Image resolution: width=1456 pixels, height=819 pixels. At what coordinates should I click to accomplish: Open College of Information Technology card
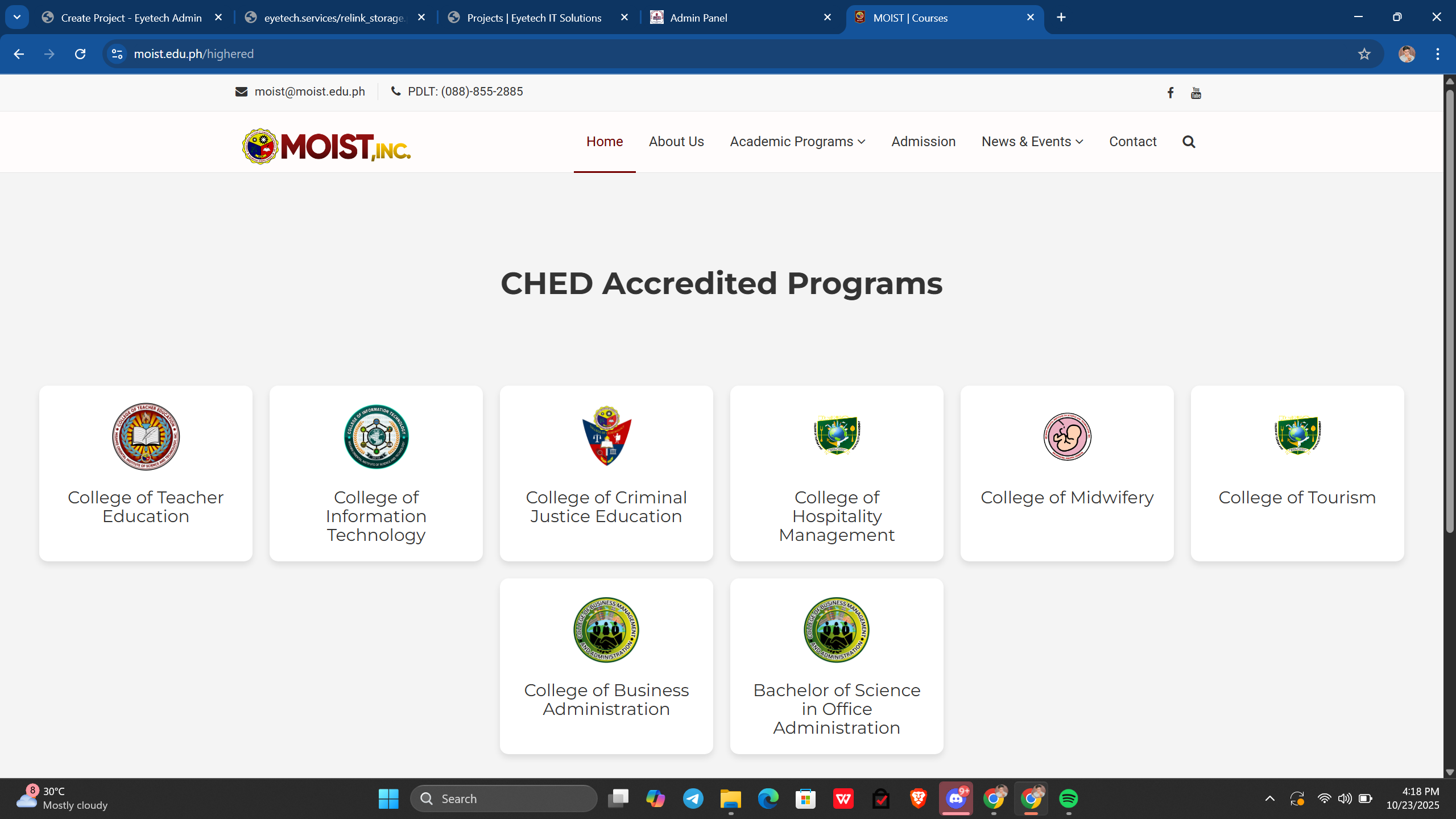coord(376,473)
